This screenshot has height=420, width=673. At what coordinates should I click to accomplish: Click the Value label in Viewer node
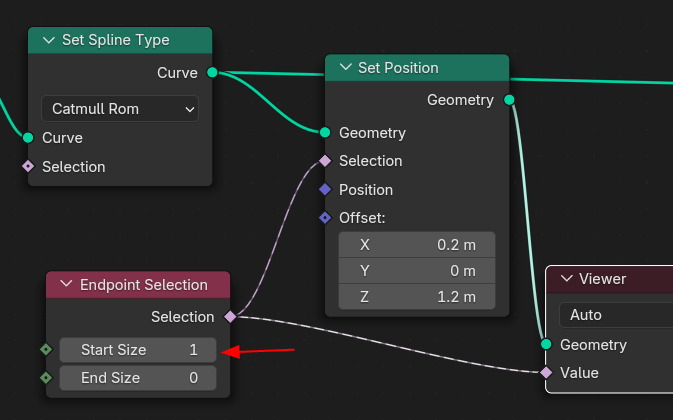(579, 373)
